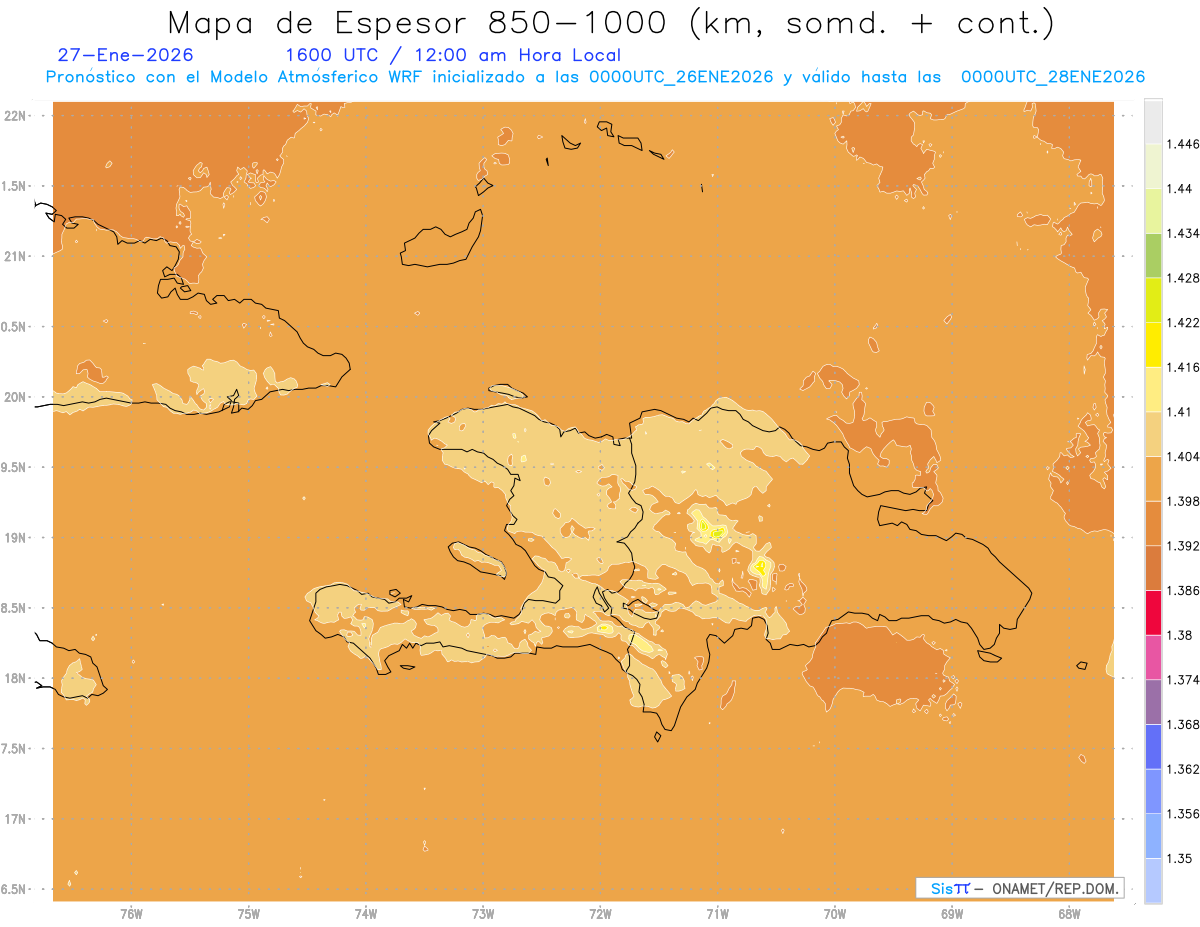
Task: Click the legend value '1.44'
Action: coord(1180,188)
